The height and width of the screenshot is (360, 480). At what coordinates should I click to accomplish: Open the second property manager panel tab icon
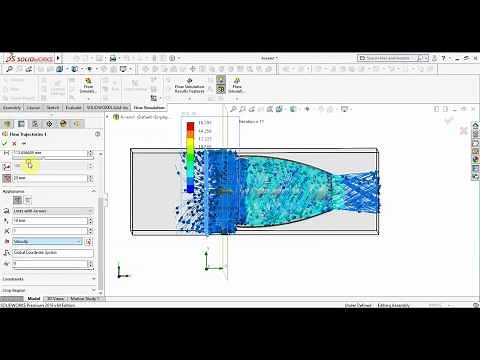click(21, 124)
